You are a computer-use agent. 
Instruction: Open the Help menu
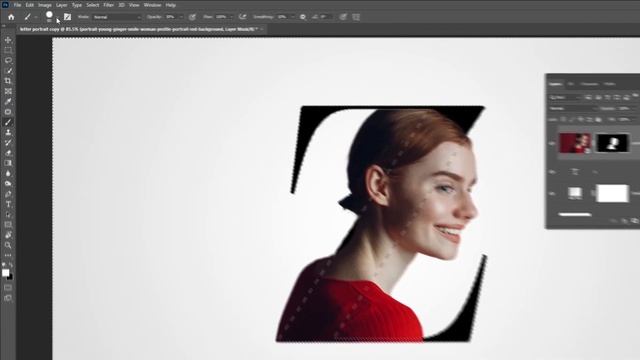(x=171, y=5)
